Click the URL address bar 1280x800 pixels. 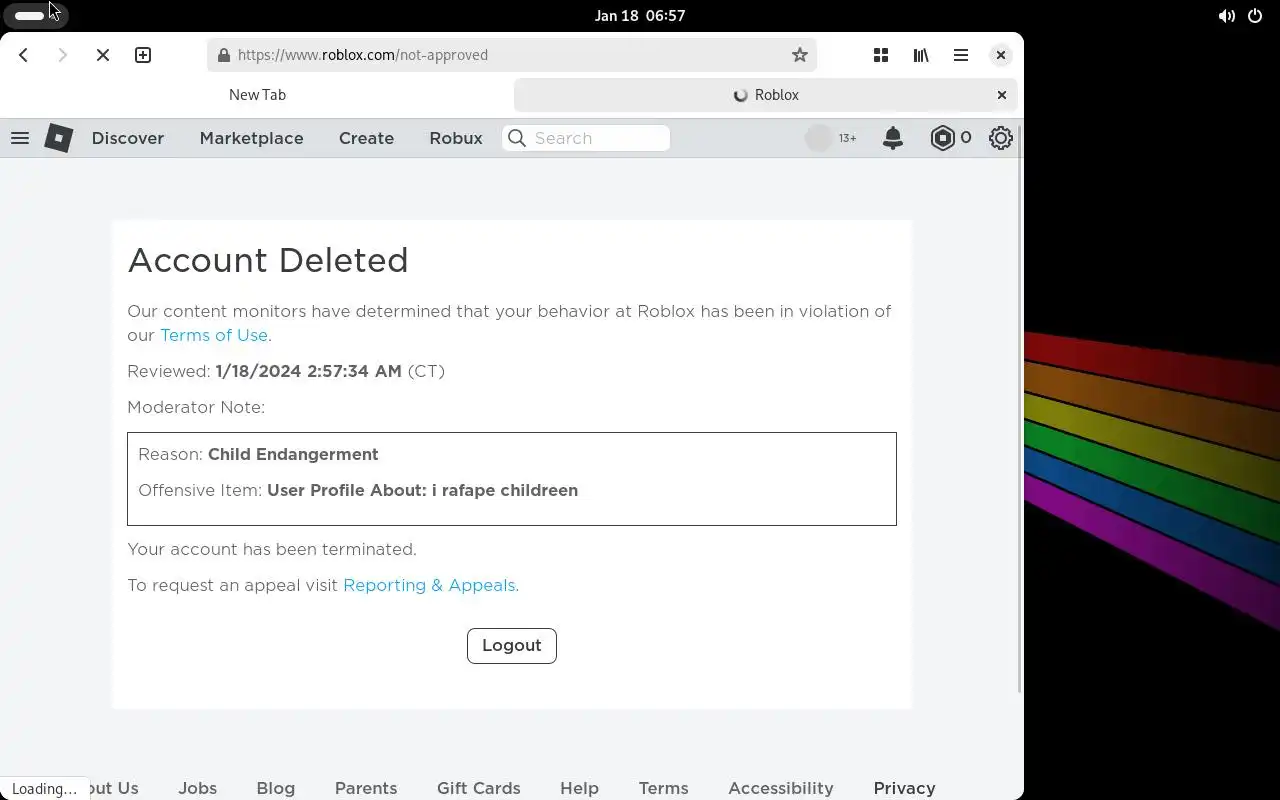click(511, 55)
